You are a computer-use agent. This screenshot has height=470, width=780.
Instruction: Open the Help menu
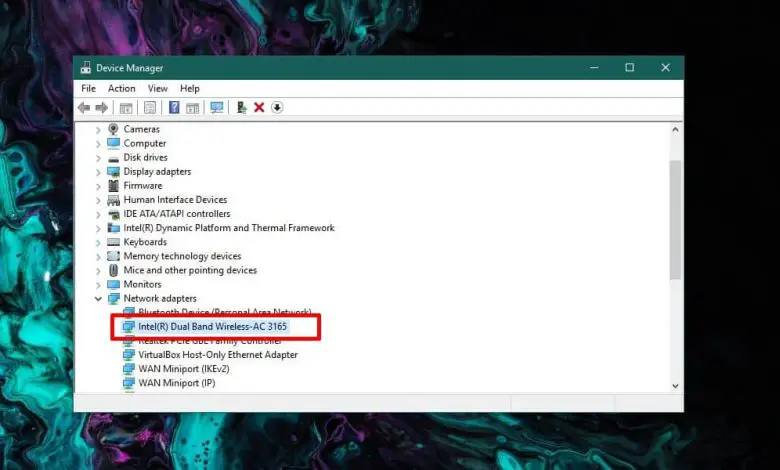(x=190, y=89)
